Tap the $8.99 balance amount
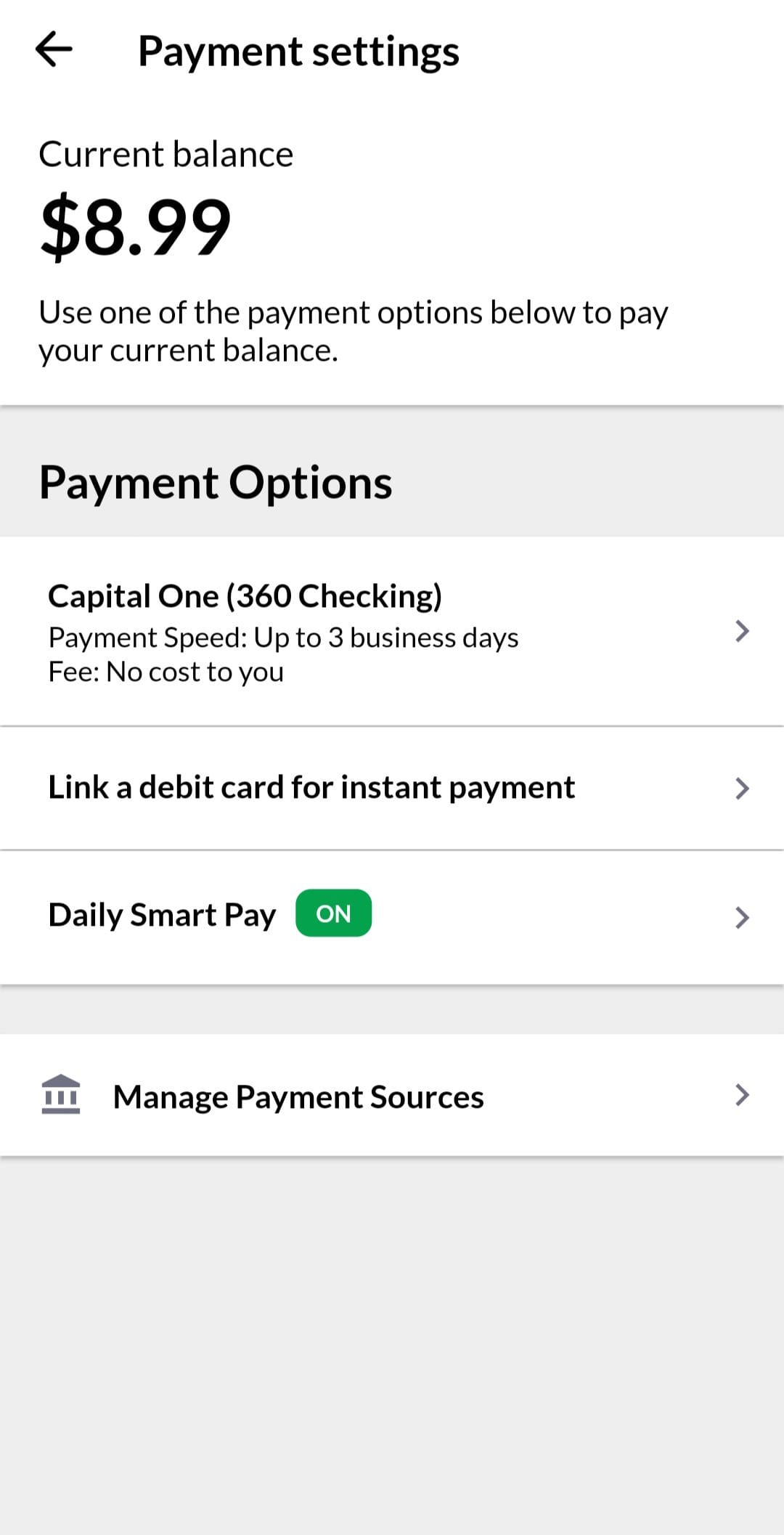 click(136, 227)
